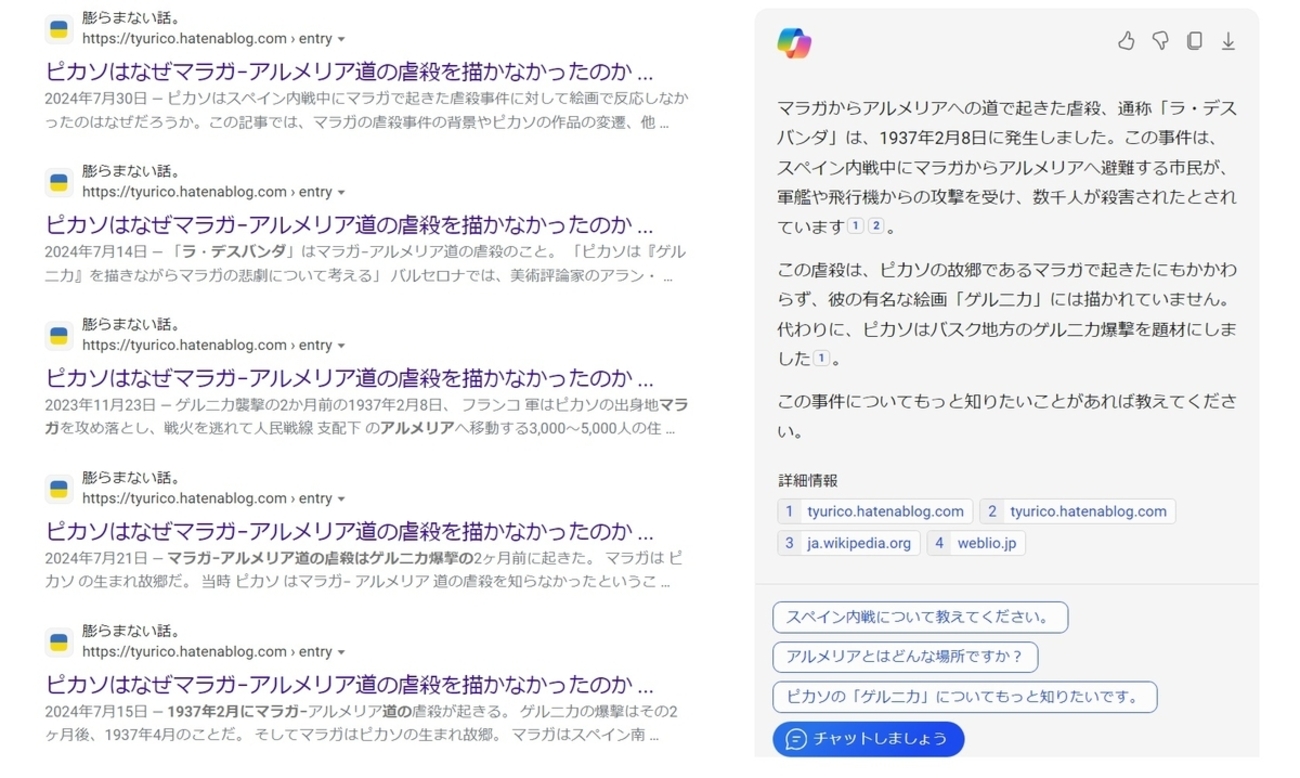
Task: Click the favicon of the 2024年7月30日 result
Action: tap(59, 30)
